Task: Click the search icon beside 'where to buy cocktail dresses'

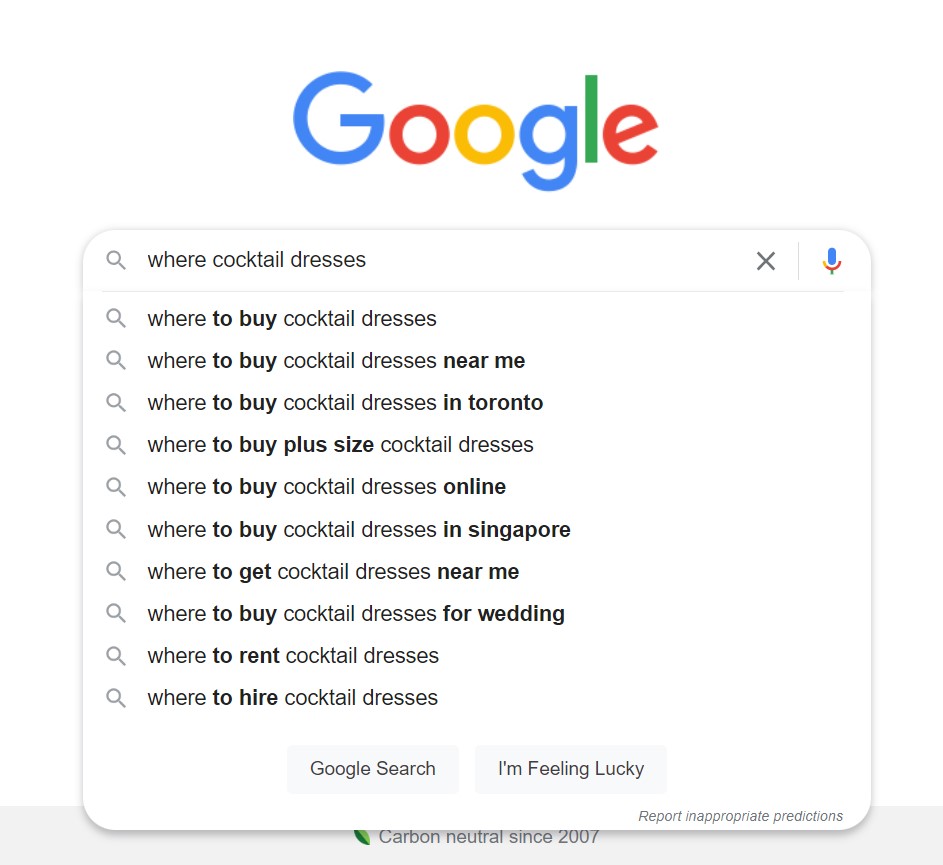Action: [x=115, y=318]
